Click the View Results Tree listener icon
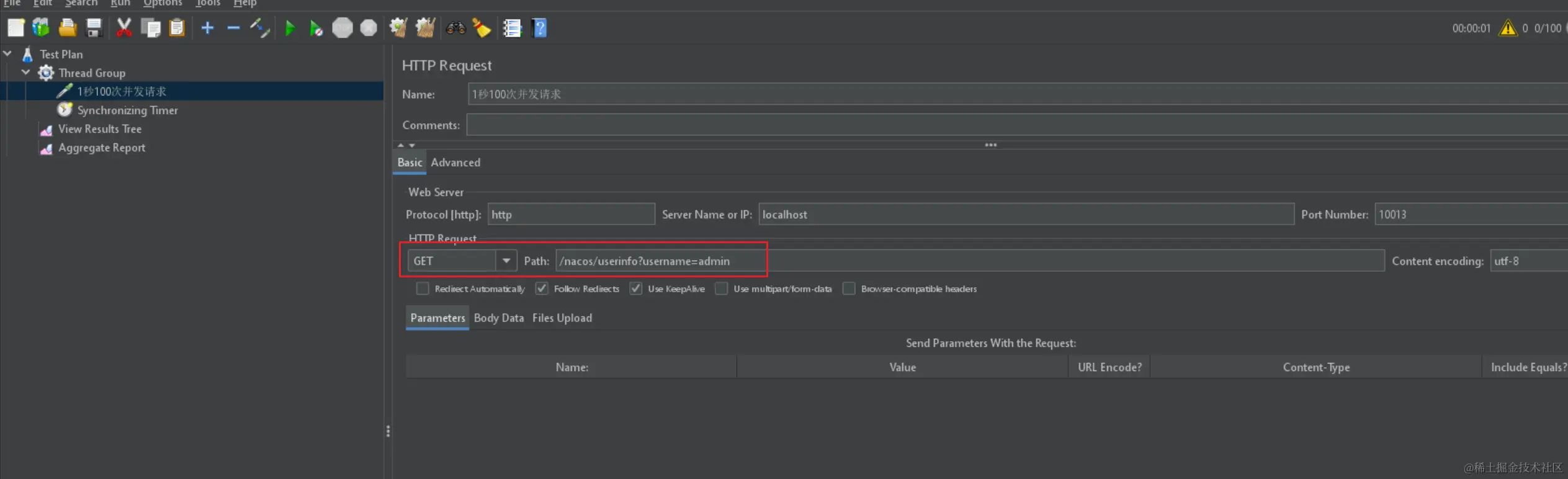This screenshot has height=479, width=1568. tap(46, 129)
